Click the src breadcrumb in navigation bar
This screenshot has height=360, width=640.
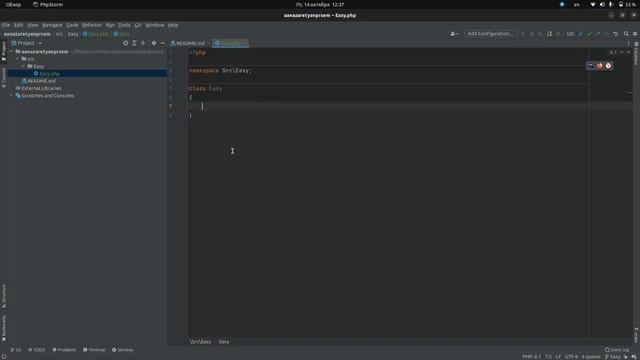tap(59, 34)
